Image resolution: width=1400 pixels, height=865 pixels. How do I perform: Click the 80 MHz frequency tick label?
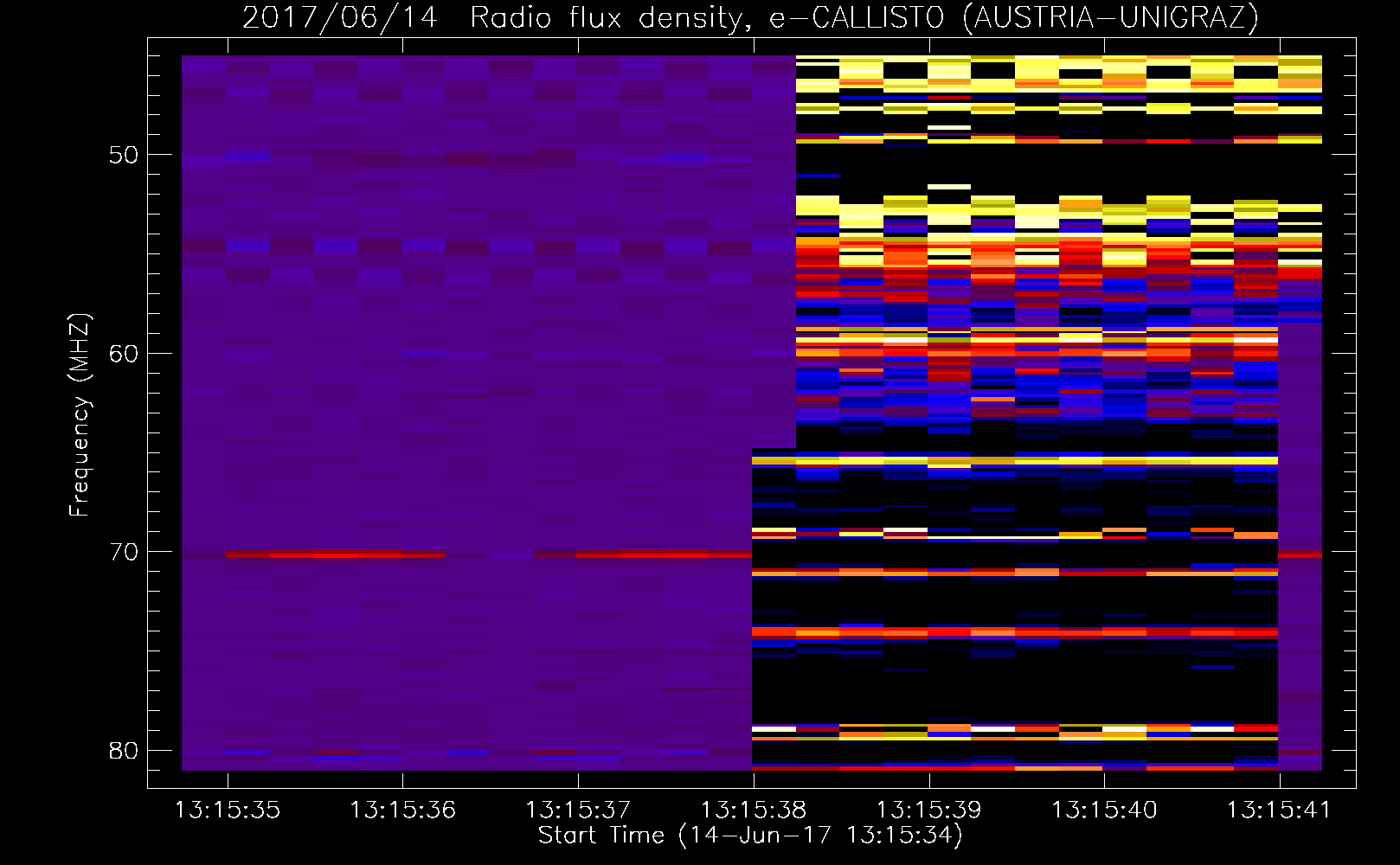[x=124, y=751]
